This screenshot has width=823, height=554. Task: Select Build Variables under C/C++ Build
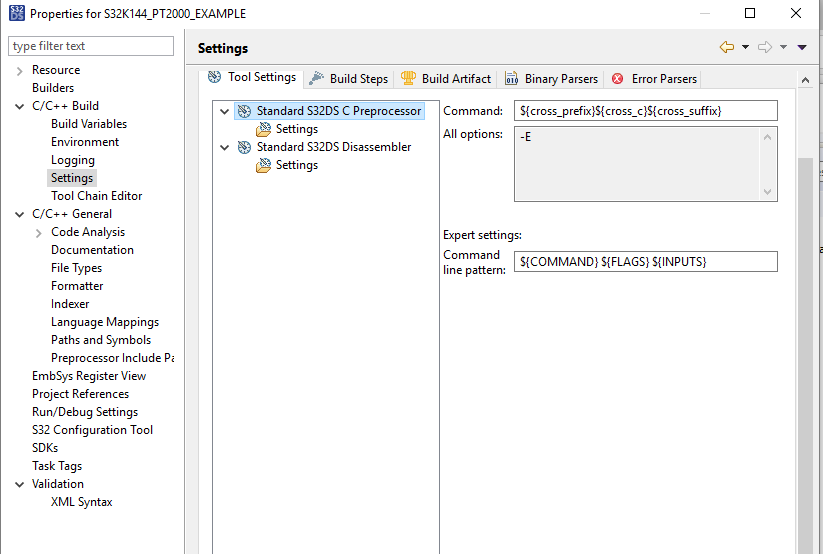pos(89,124)
